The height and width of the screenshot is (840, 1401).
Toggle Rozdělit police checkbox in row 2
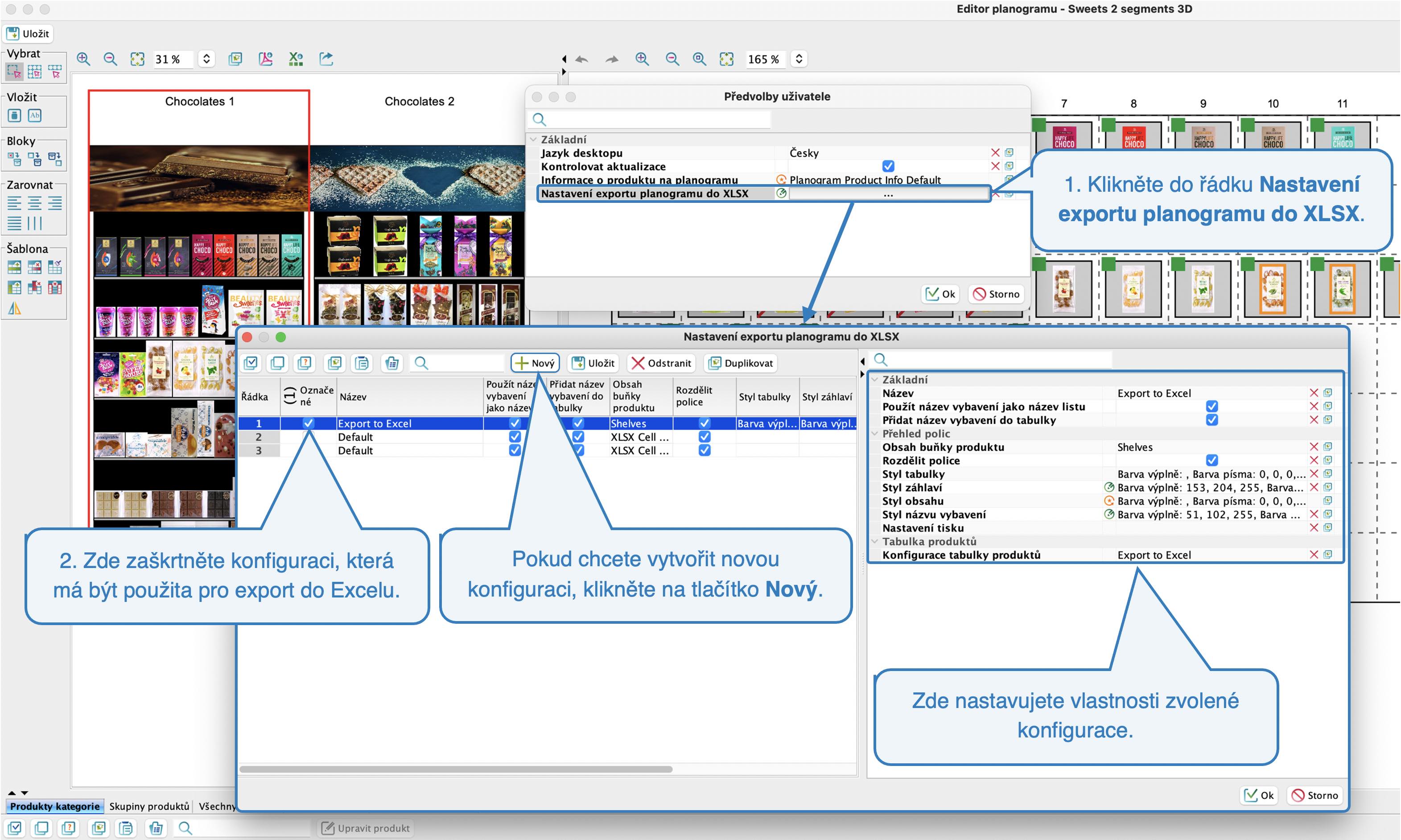click(704, 437)
